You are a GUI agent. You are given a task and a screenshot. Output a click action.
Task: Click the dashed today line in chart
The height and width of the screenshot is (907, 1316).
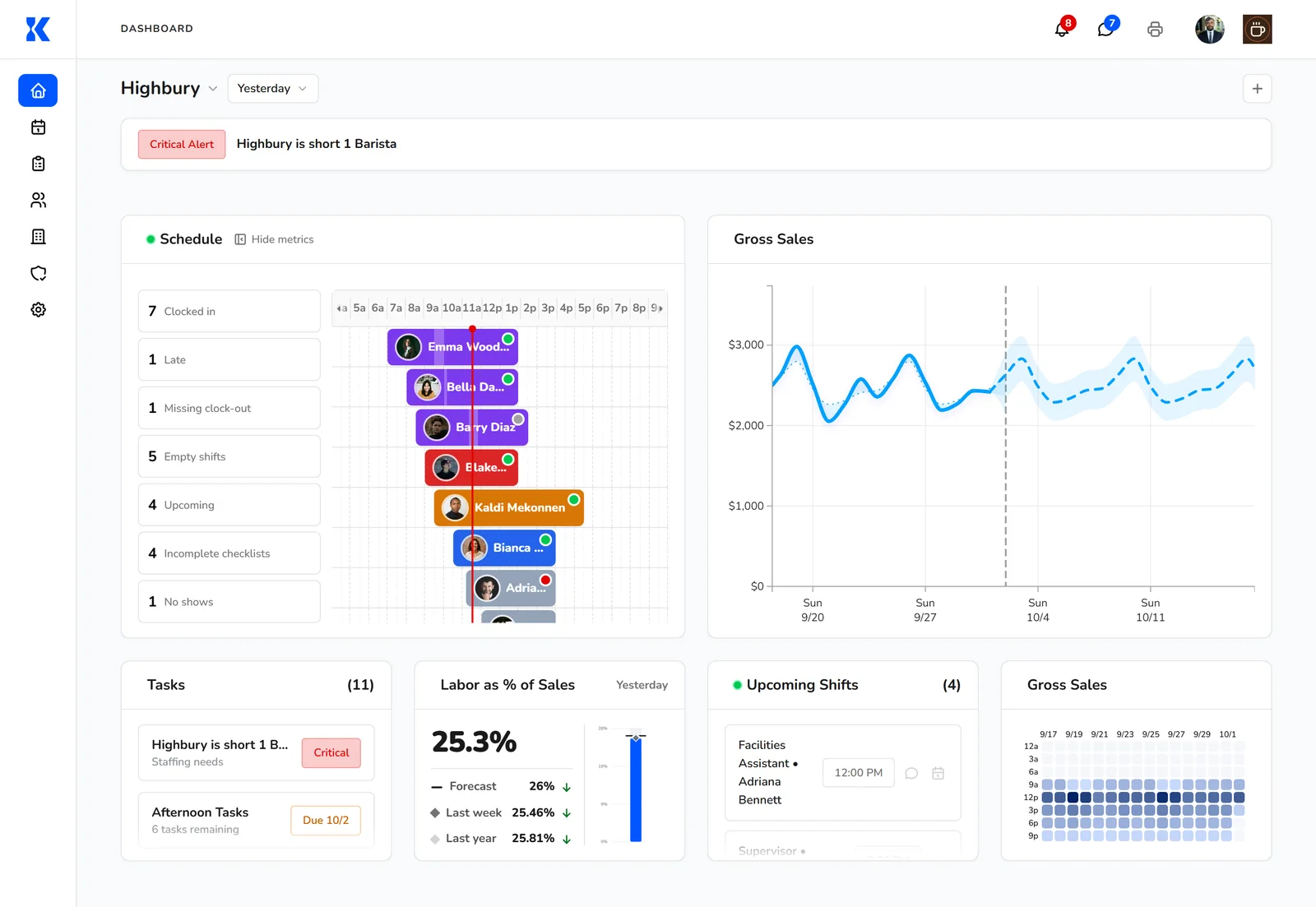coord(1005,436)
